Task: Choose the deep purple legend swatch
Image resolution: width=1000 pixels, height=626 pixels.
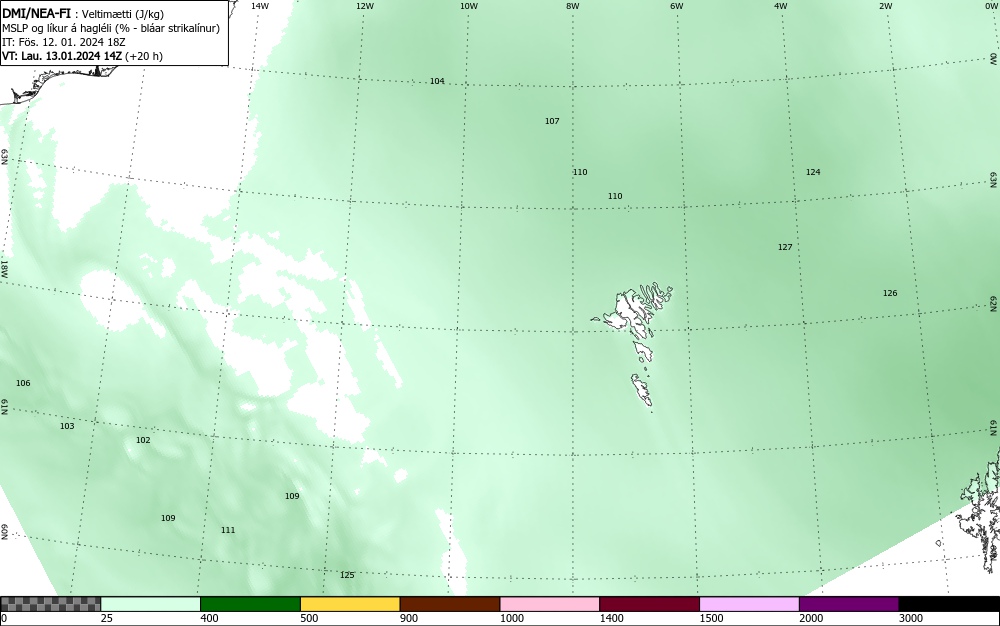Action: tap(849, 604)
